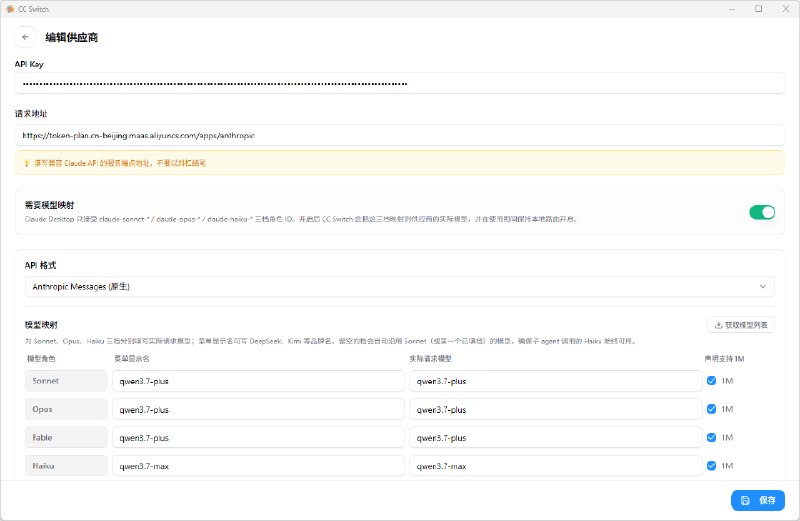The height and width of the screenshot is (521, 800).
Task: Click the 实际请求模型 column header
Action: 431,359
